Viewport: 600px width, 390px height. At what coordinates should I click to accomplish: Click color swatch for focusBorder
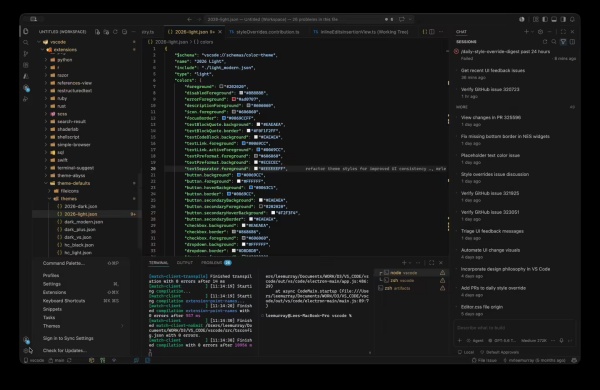tap(224, 118)
